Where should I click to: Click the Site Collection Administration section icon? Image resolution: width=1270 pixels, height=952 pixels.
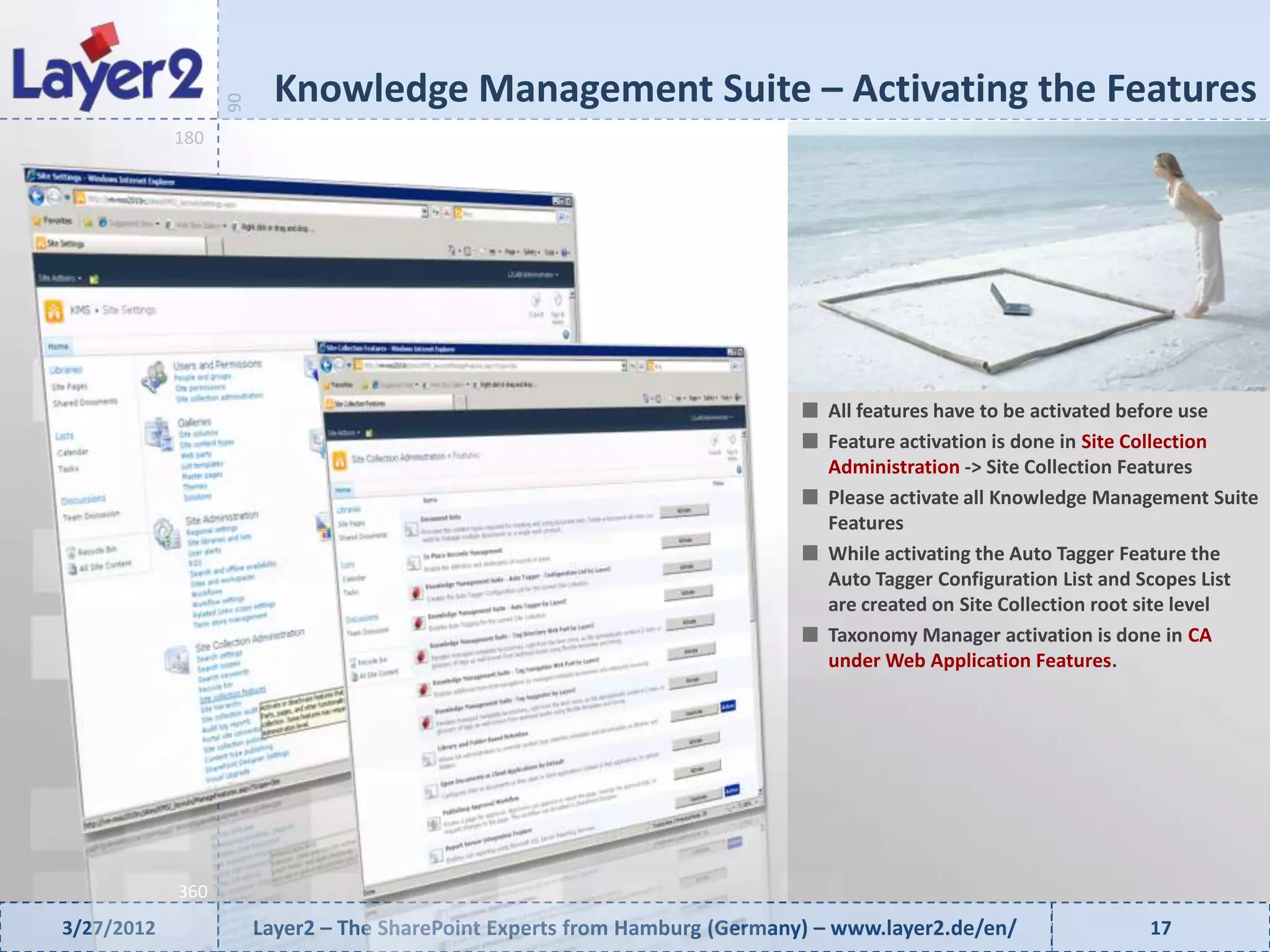177,659
